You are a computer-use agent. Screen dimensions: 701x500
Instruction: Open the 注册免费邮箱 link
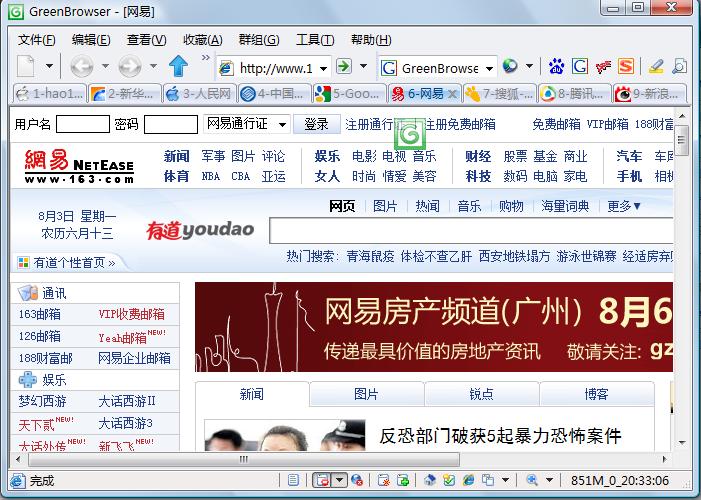pyautogui.click(x=460, y=124)
